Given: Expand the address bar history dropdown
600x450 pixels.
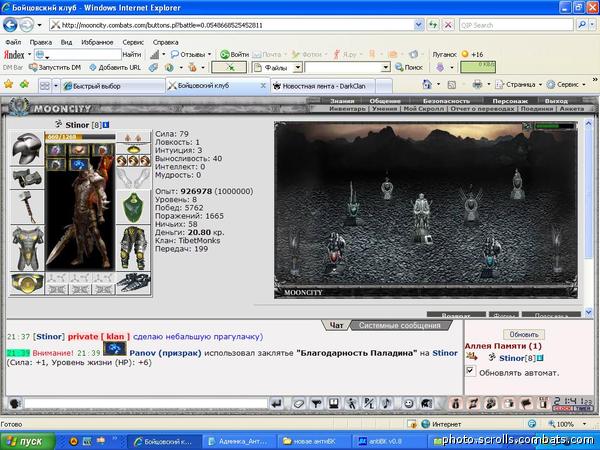Looking at the screenshot, I should tap(419, 25).
